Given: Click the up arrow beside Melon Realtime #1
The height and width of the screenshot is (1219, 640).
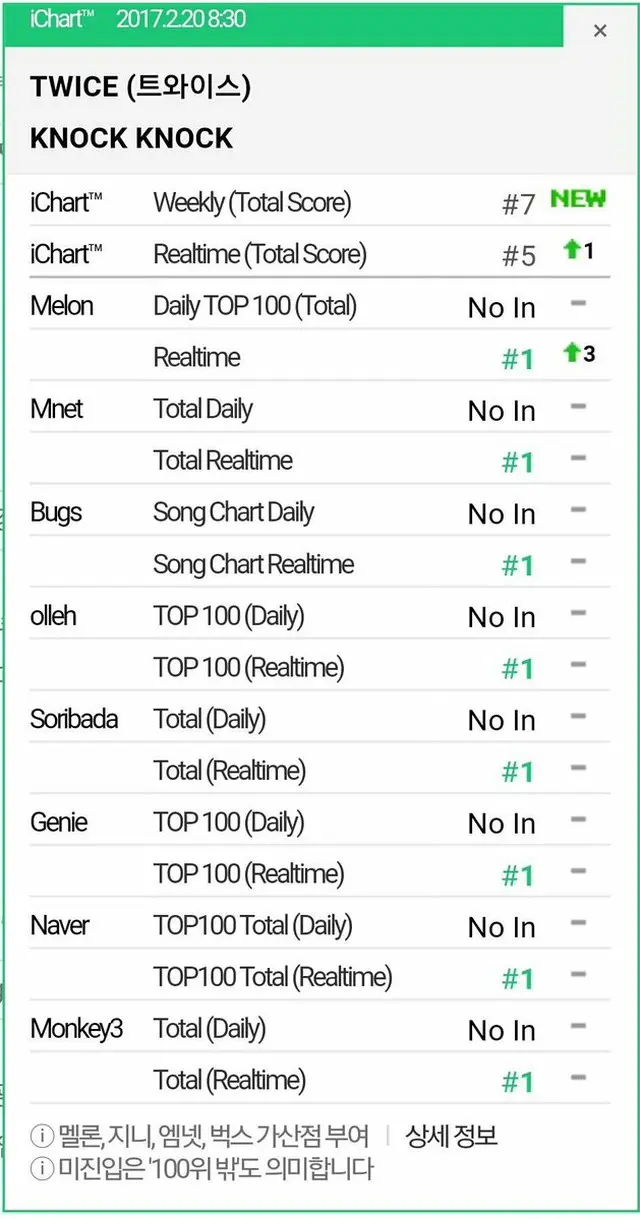Looking at the screenshot, I should (572, 353).
